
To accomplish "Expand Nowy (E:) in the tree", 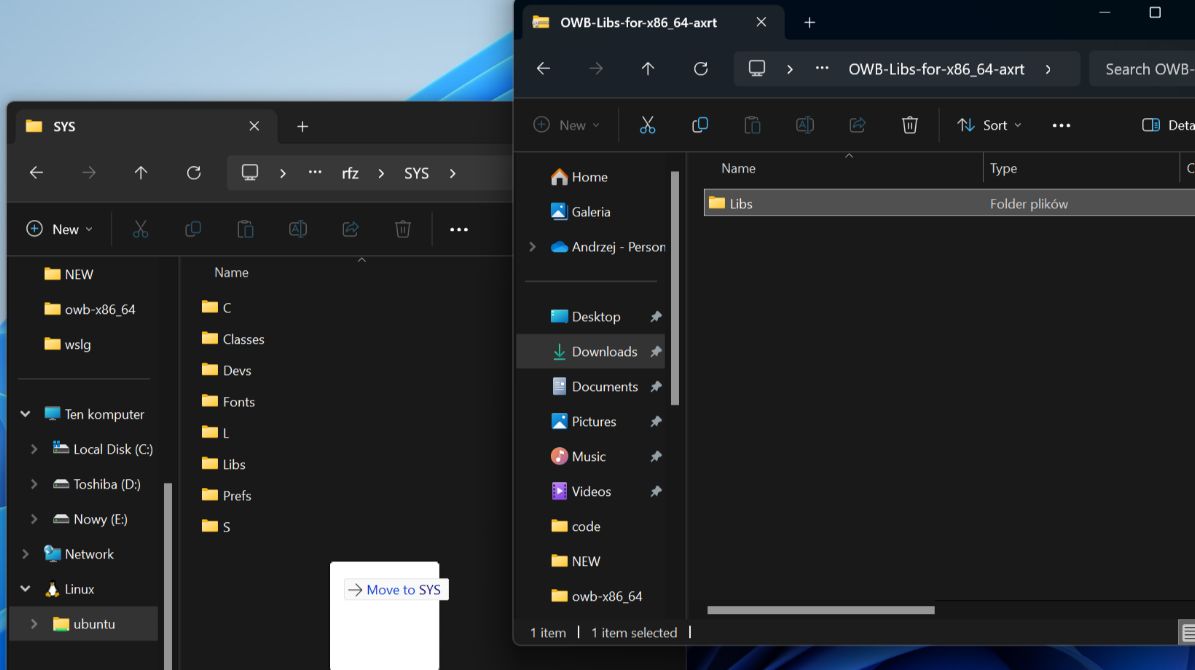I will click(x=34, y=519).
